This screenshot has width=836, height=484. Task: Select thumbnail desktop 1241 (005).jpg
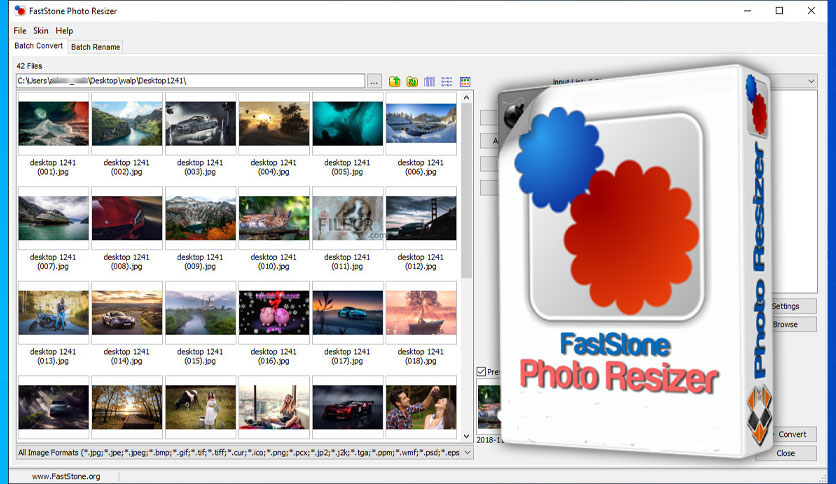pyautogui.click(x=348, y=124)
